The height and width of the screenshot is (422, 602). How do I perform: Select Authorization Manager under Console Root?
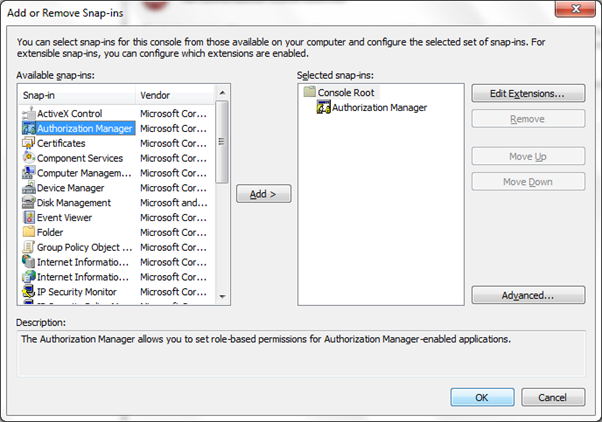[x=379, y=108]
